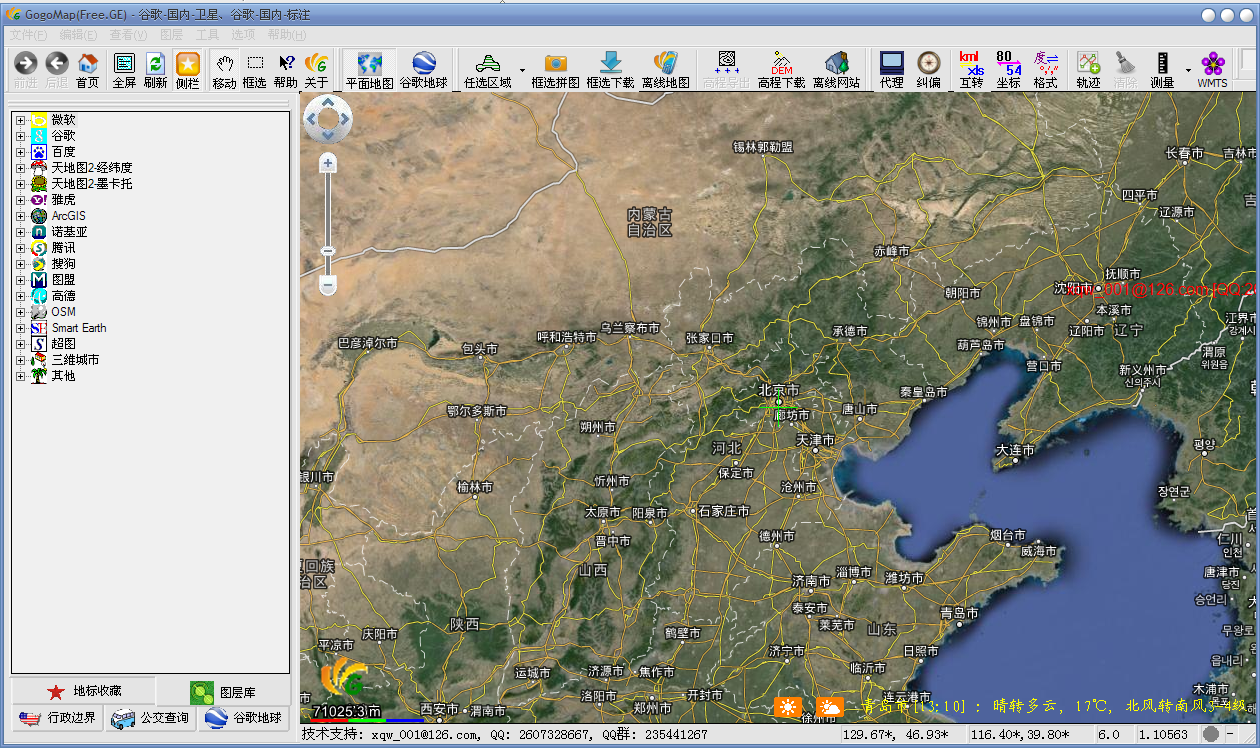Viewport: 1260px width, 748px height.
Task: Open the 工具 menu
Action: click(x=207, y=34)
